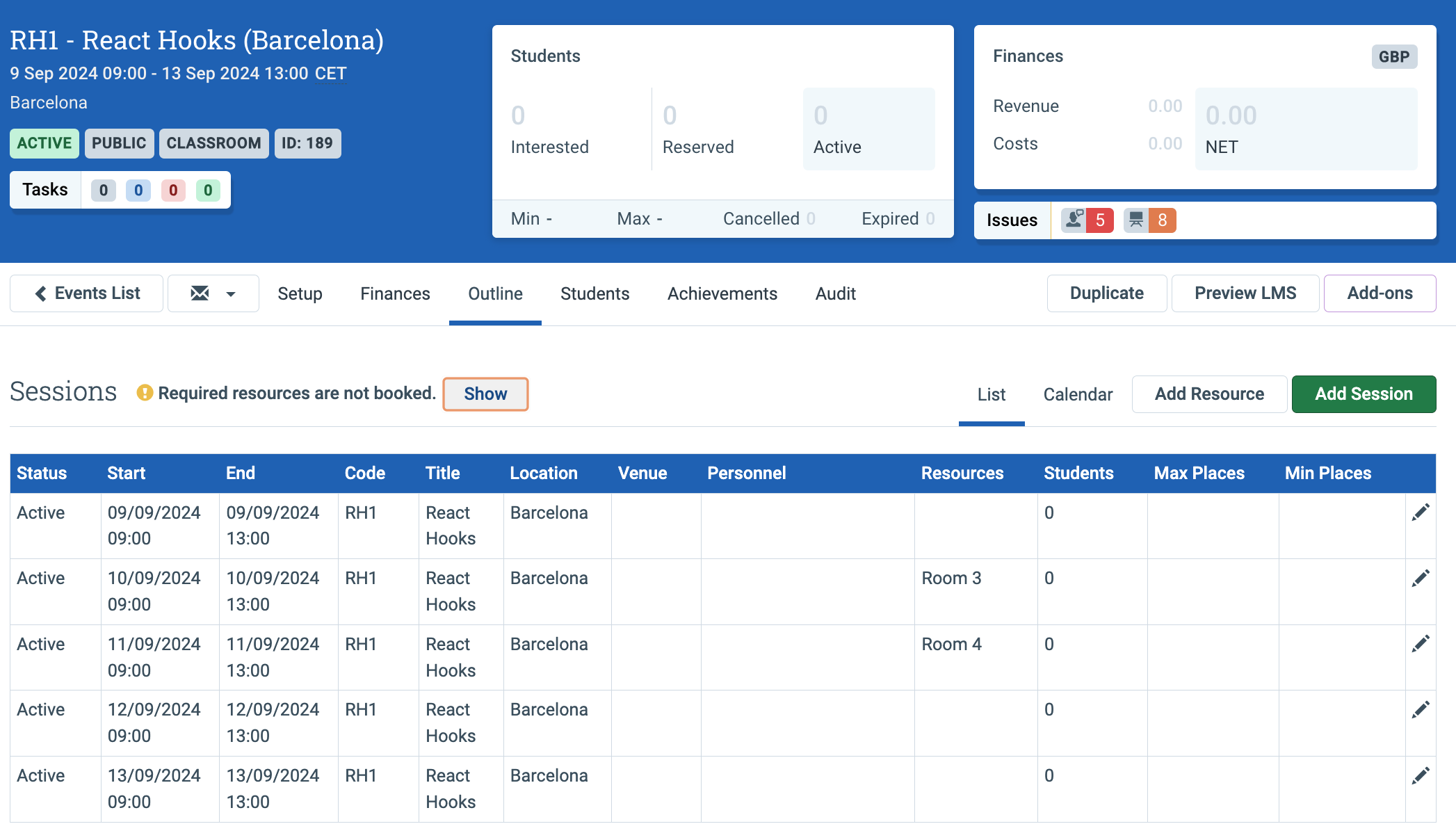Open the personnel issues badge showing 5
This screenshot has height=840, width=1456.
(1087, 220)
